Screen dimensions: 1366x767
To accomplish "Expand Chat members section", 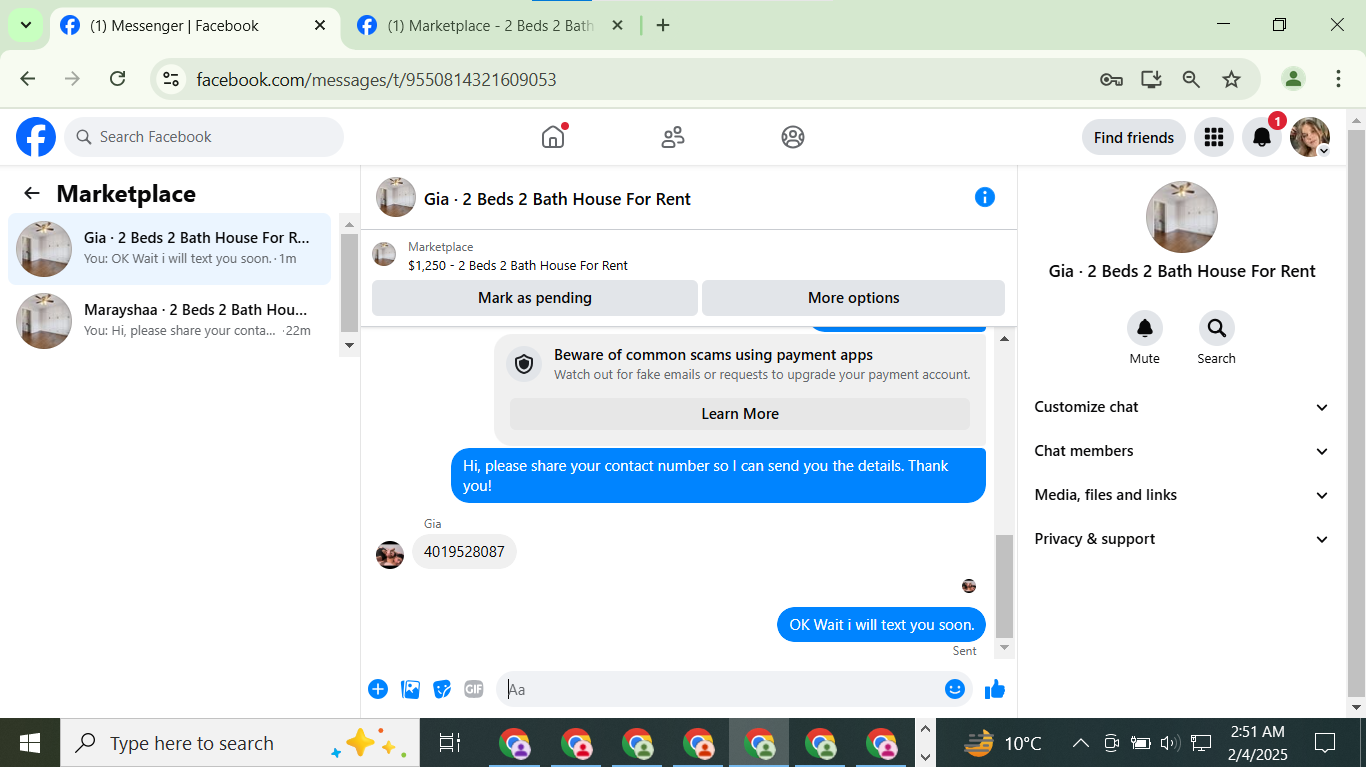I will pyautogui.click(x=1182, y=451).
